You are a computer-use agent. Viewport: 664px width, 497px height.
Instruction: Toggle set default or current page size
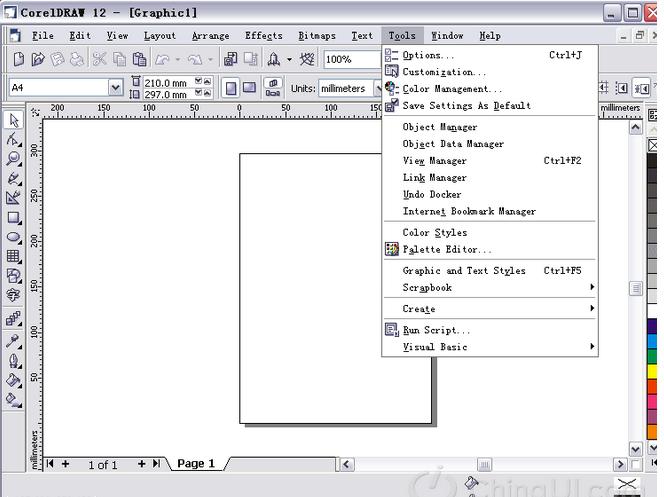[273, 87]
